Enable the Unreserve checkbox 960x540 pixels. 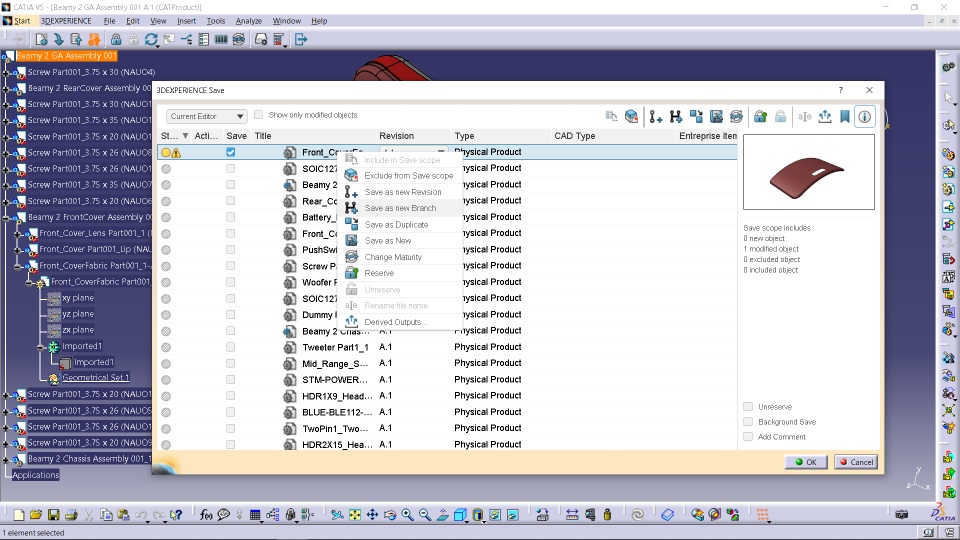748,407
